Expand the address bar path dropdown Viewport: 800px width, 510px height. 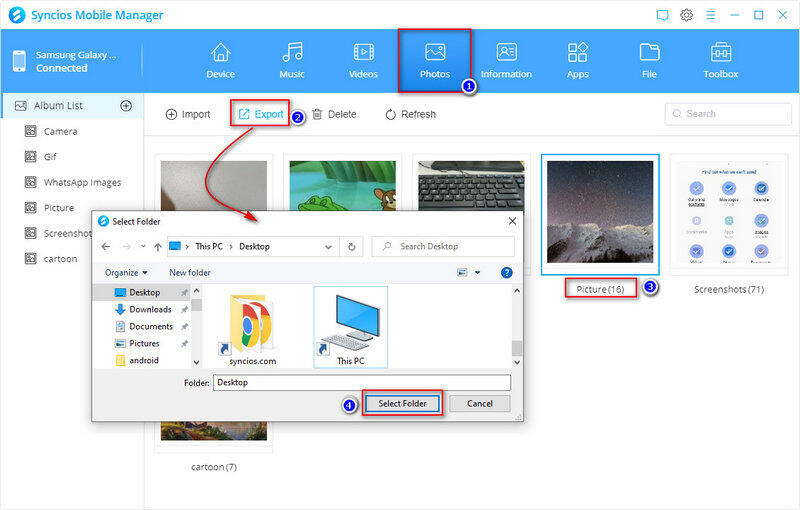click(x=330, y=246)
